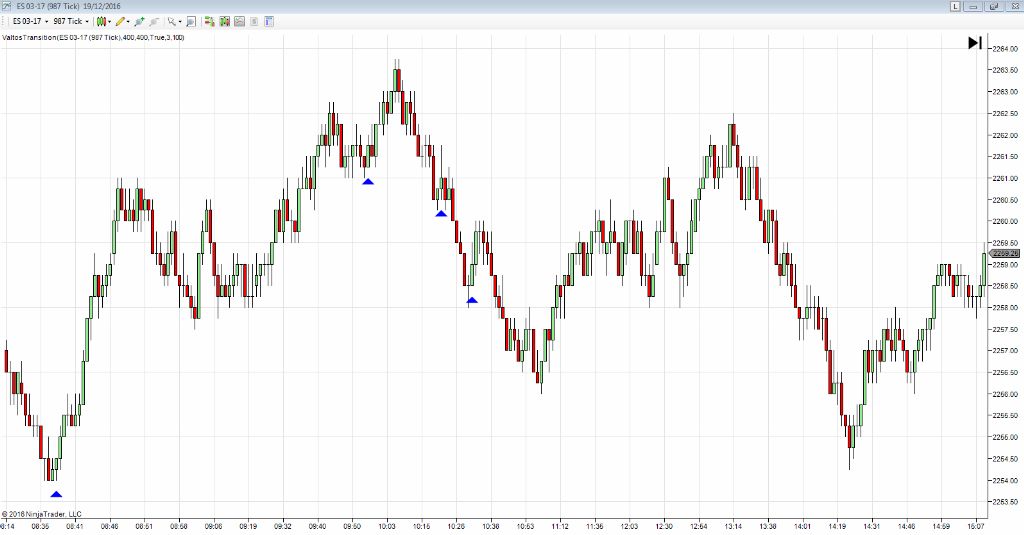This screenshot has height=535, width=1024.
Task: Toggle the Data Box icon
Action: coord(255,21)
